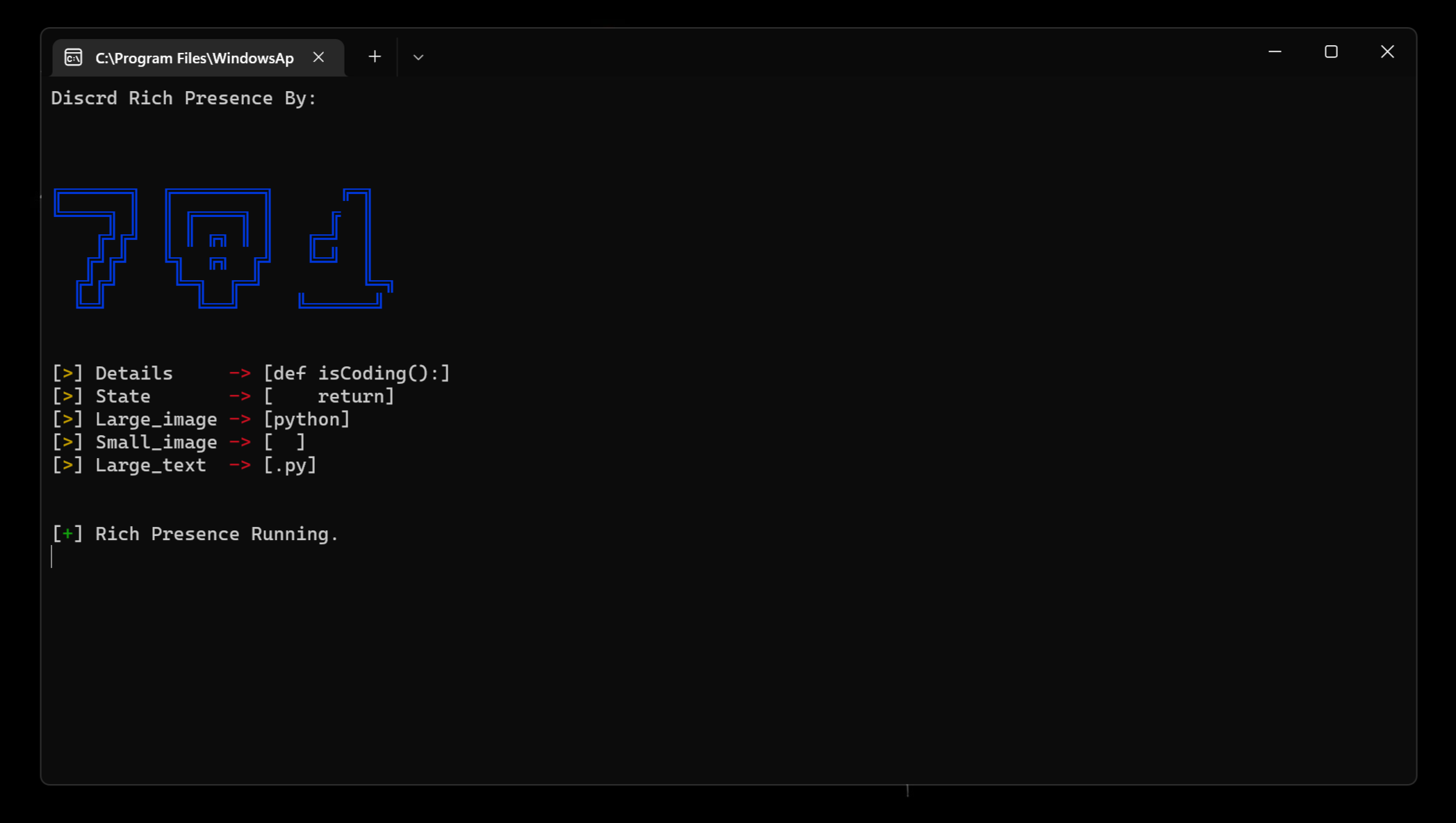Image resolution: width=1456 pixels, height=823 pixels.
Task: Close the C:\Program Files tab with its X
Action: tap(319, 58)
